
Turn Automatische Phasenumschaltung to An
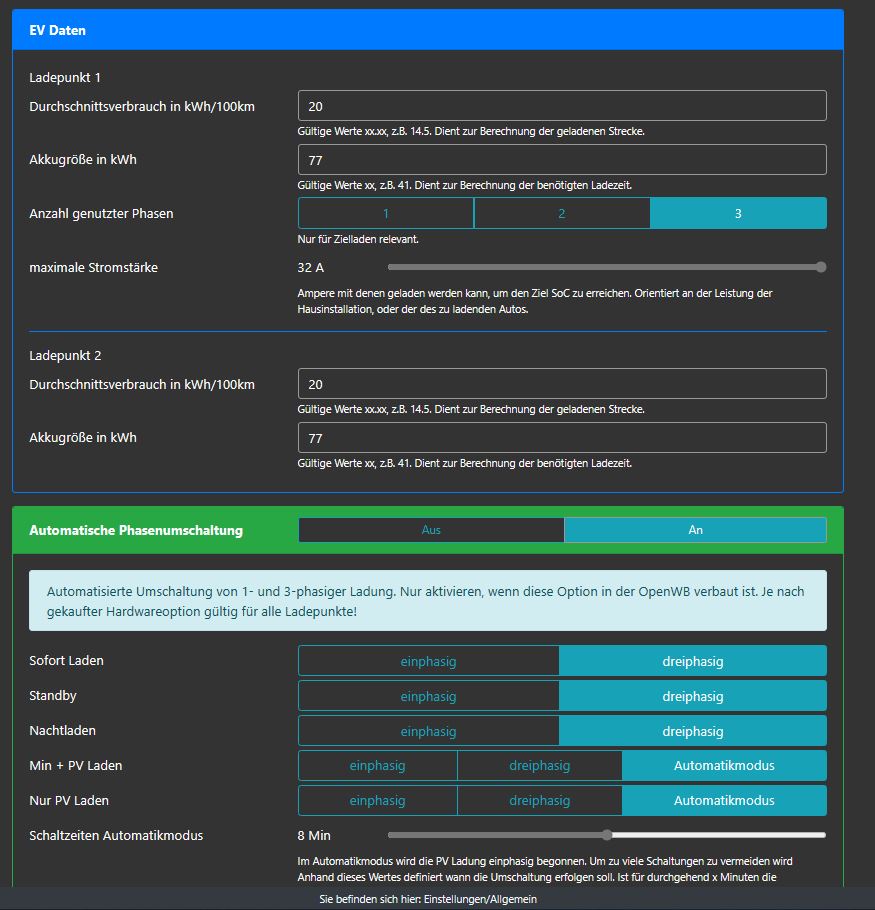coord(695,530)
